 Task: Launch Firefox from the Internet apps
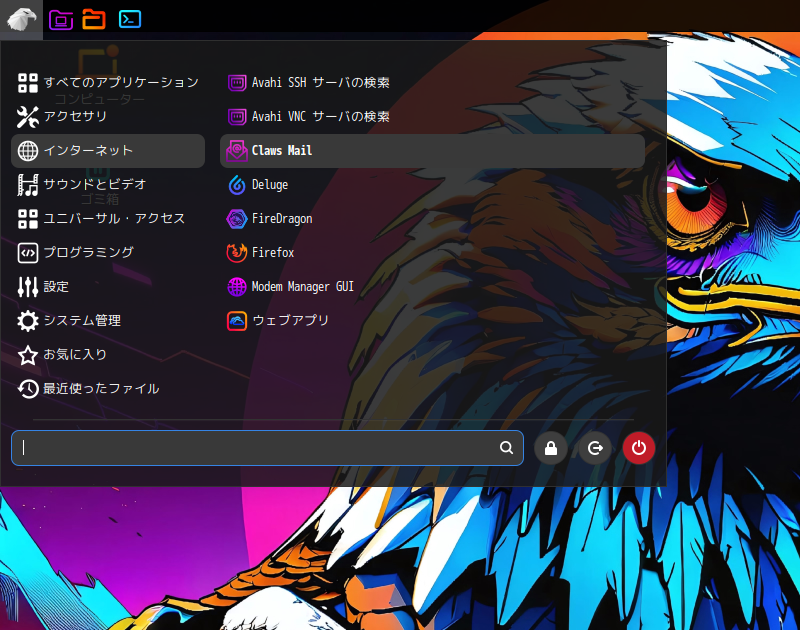432,253
